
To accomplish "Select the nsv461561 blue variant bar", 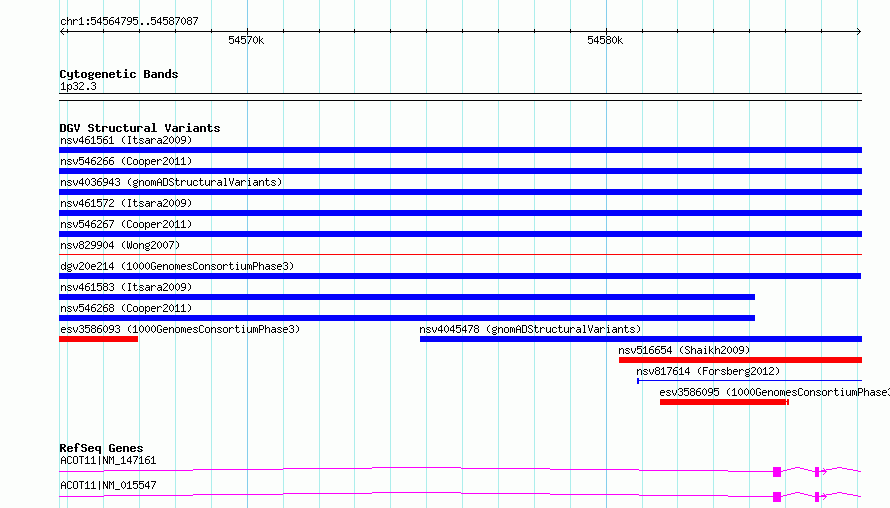I will pyautogui.click(x=460, y=150).
